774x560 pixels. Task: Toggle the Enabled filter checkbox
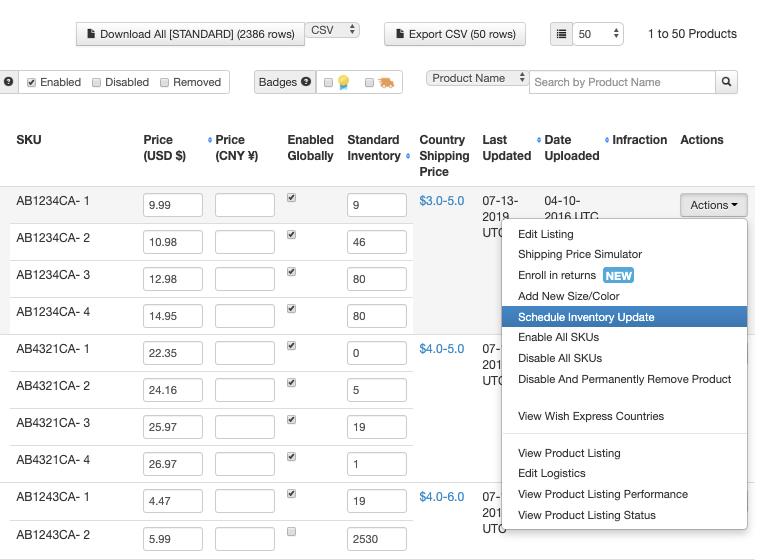click(31, 83)
